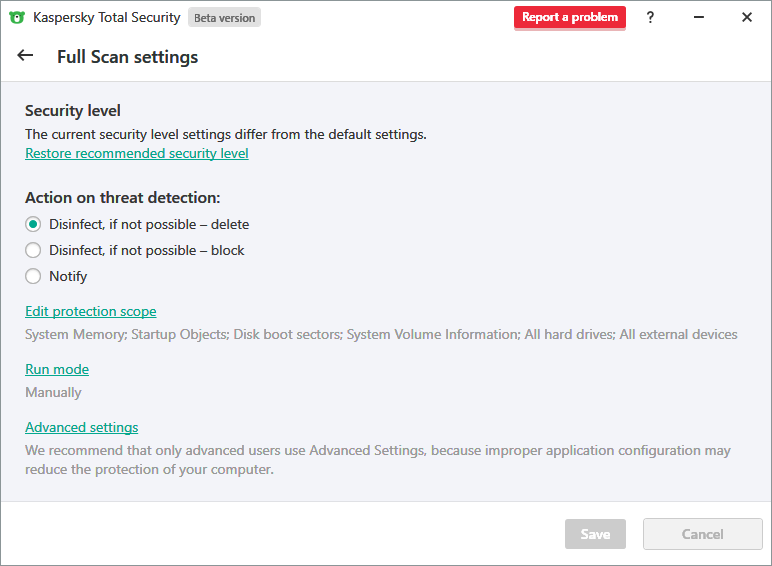Click the Full Scan settings heading
The image size is (772, 566).
(x=127, y=57)
